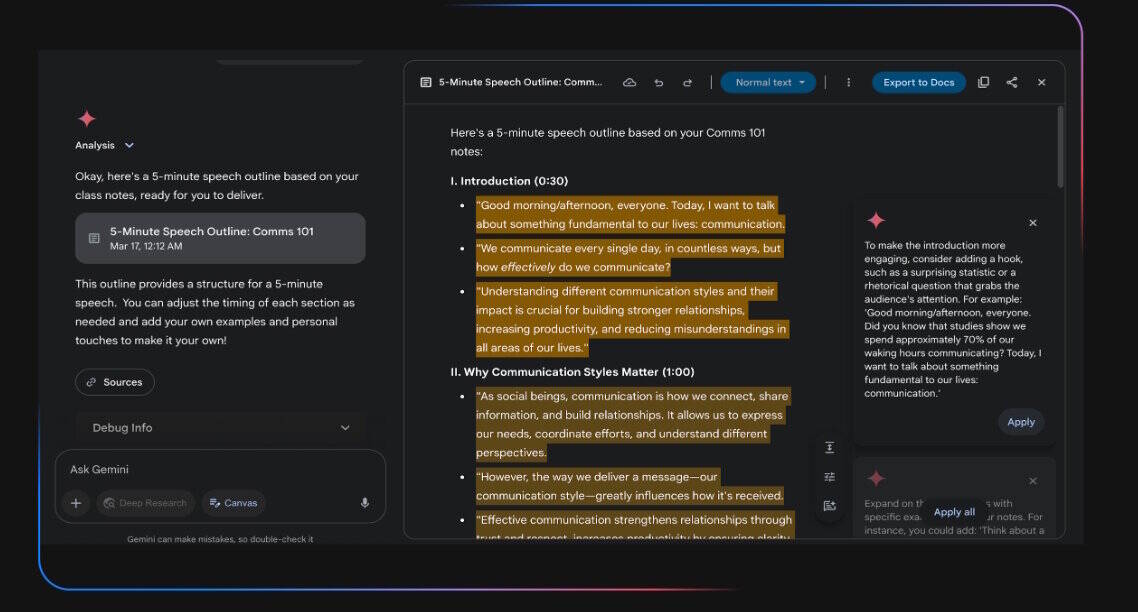Open the Sources chip
This screenshot has width=1138, height=612.
pos(115,382)
